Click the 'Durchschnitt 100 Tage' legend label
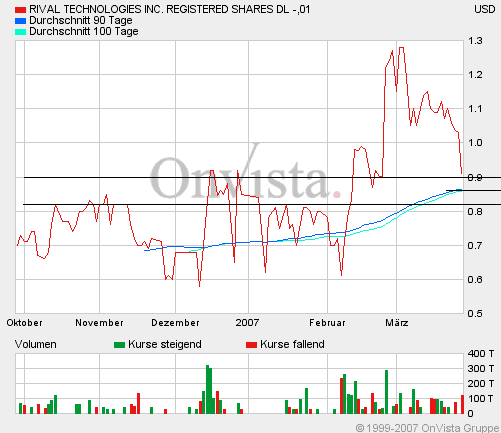The width and height of the screenshot is (501, 433). (84, 31)
